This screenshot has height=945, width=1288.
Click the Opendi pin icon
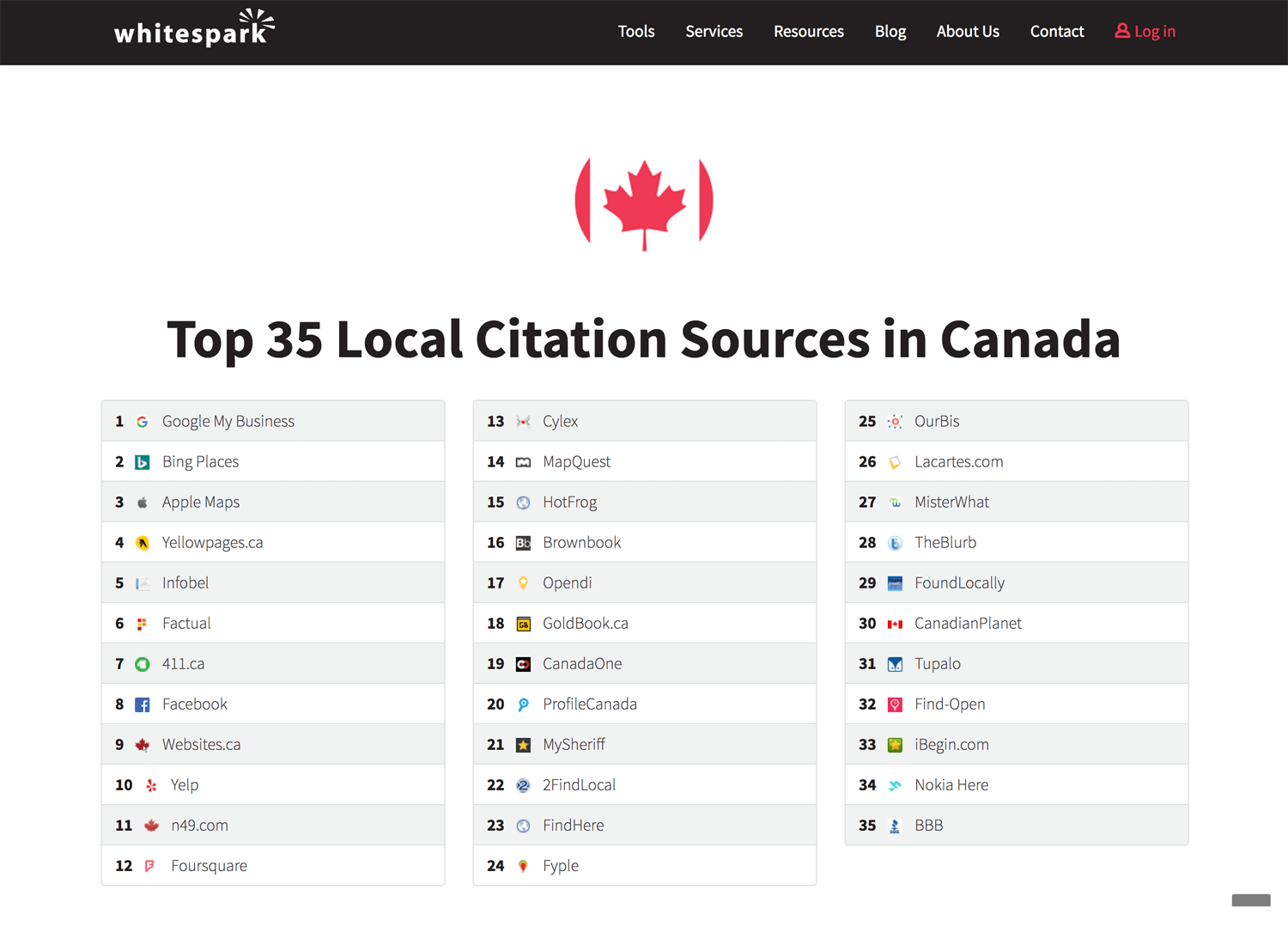[523, 583]
